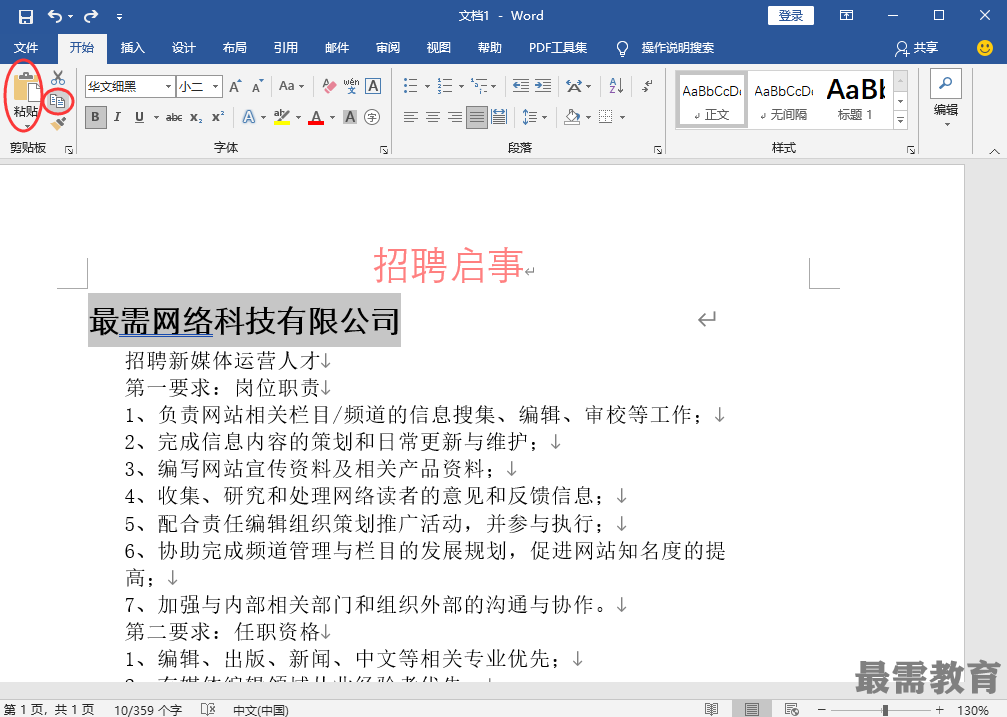The image size is (1007, 717).
Task: Select the Format Painter brush
Action: pyautogui.click(x=58, y=123)
